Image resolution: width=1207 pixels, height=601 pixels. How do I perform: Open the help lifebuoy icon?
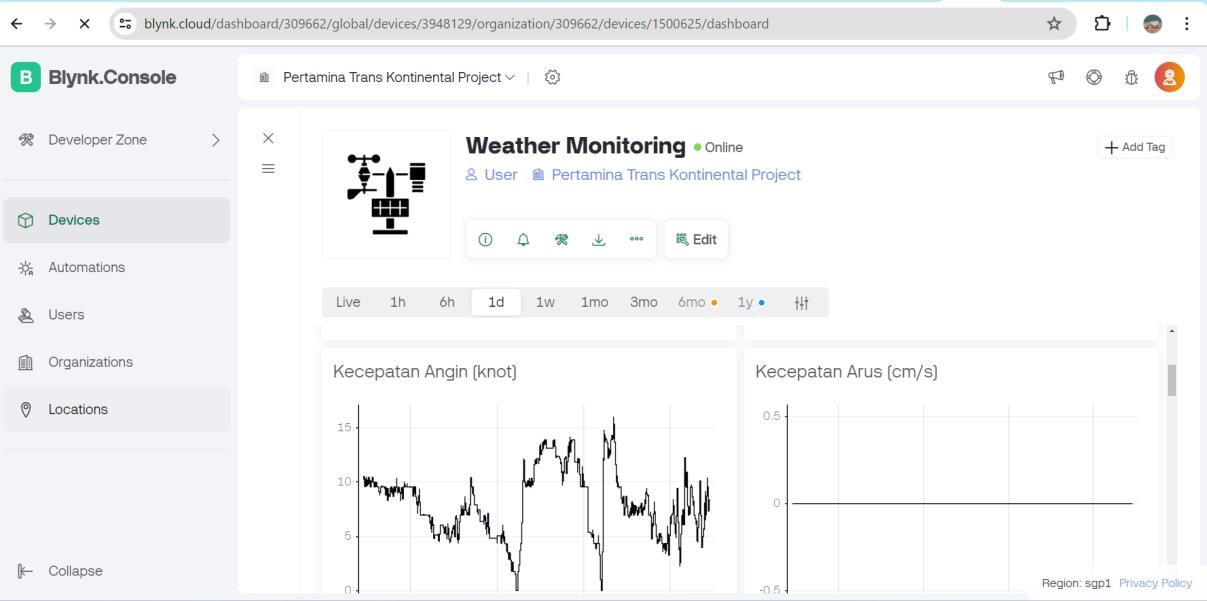1094,77
